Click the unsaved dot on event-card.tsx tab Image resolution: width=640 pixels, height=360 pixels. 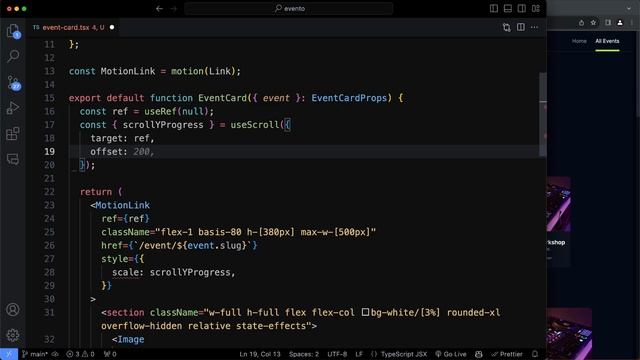point(112,27)
